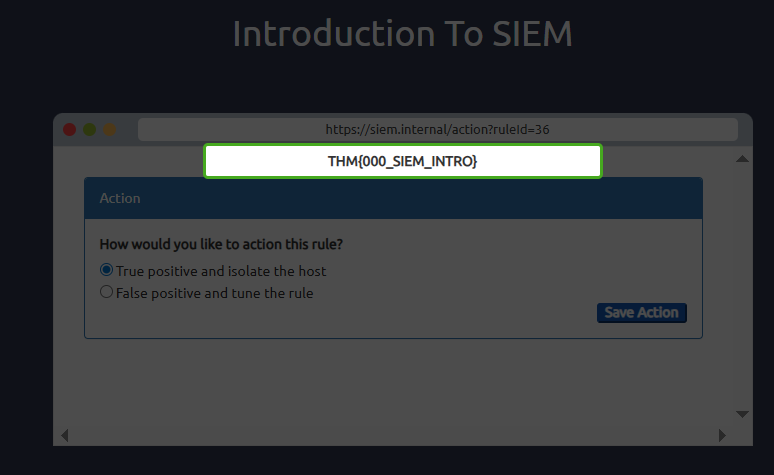774x475 pixels.
Task: Select the False positive radio button
Action: (107, 293)
